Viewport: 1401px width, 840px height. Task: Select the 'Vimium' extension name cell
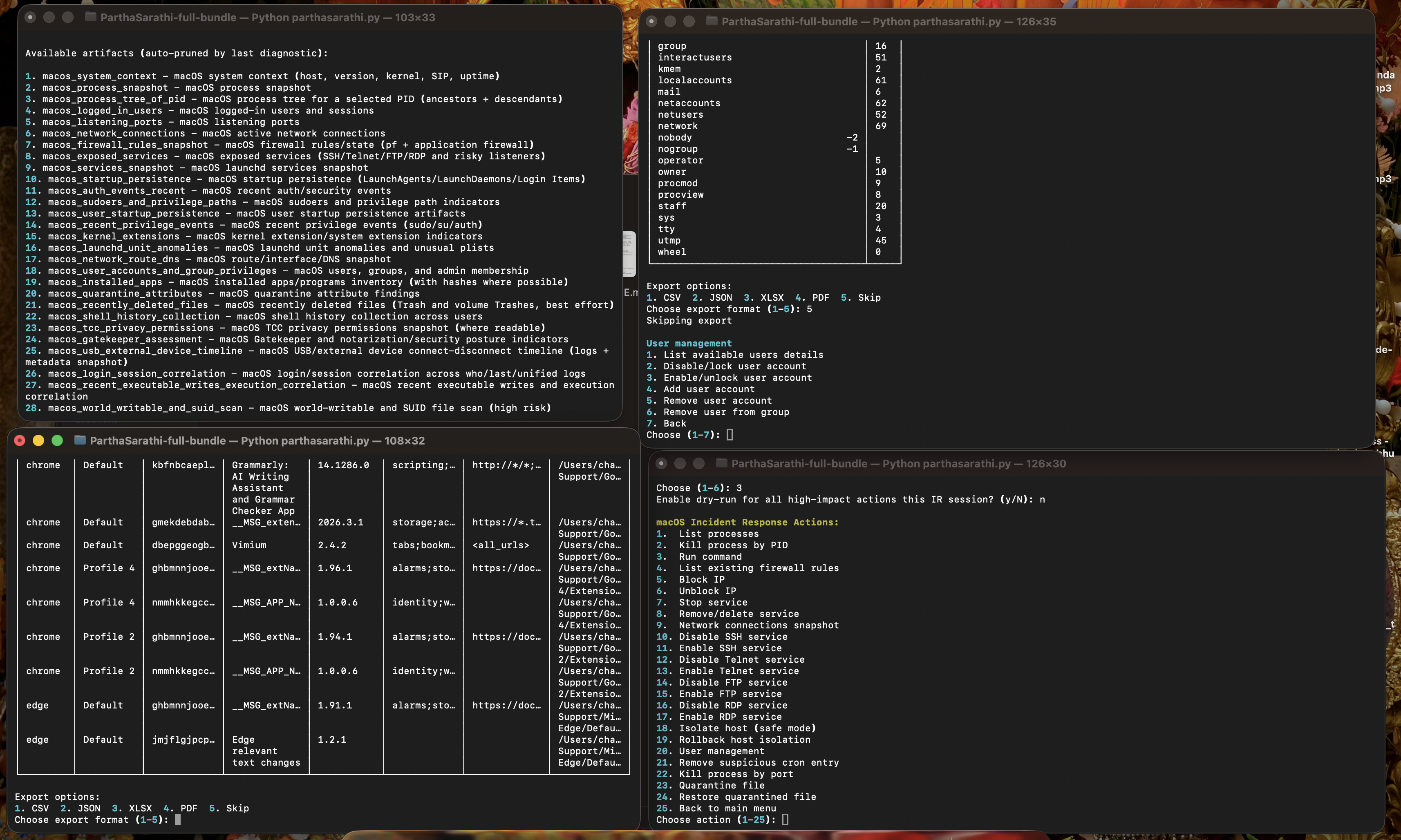249,545
